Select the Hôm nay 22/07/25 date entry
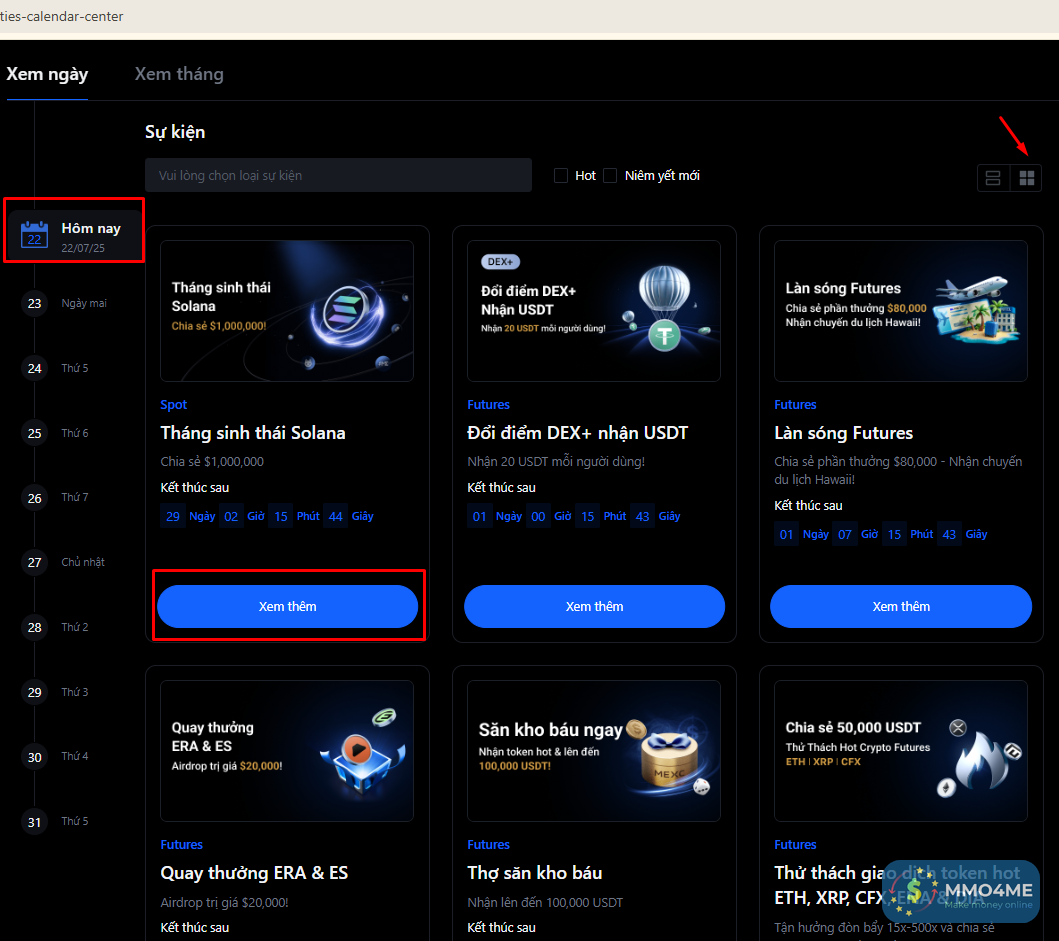This screenshot has width=1059, height=941. (x=74, y=235)
